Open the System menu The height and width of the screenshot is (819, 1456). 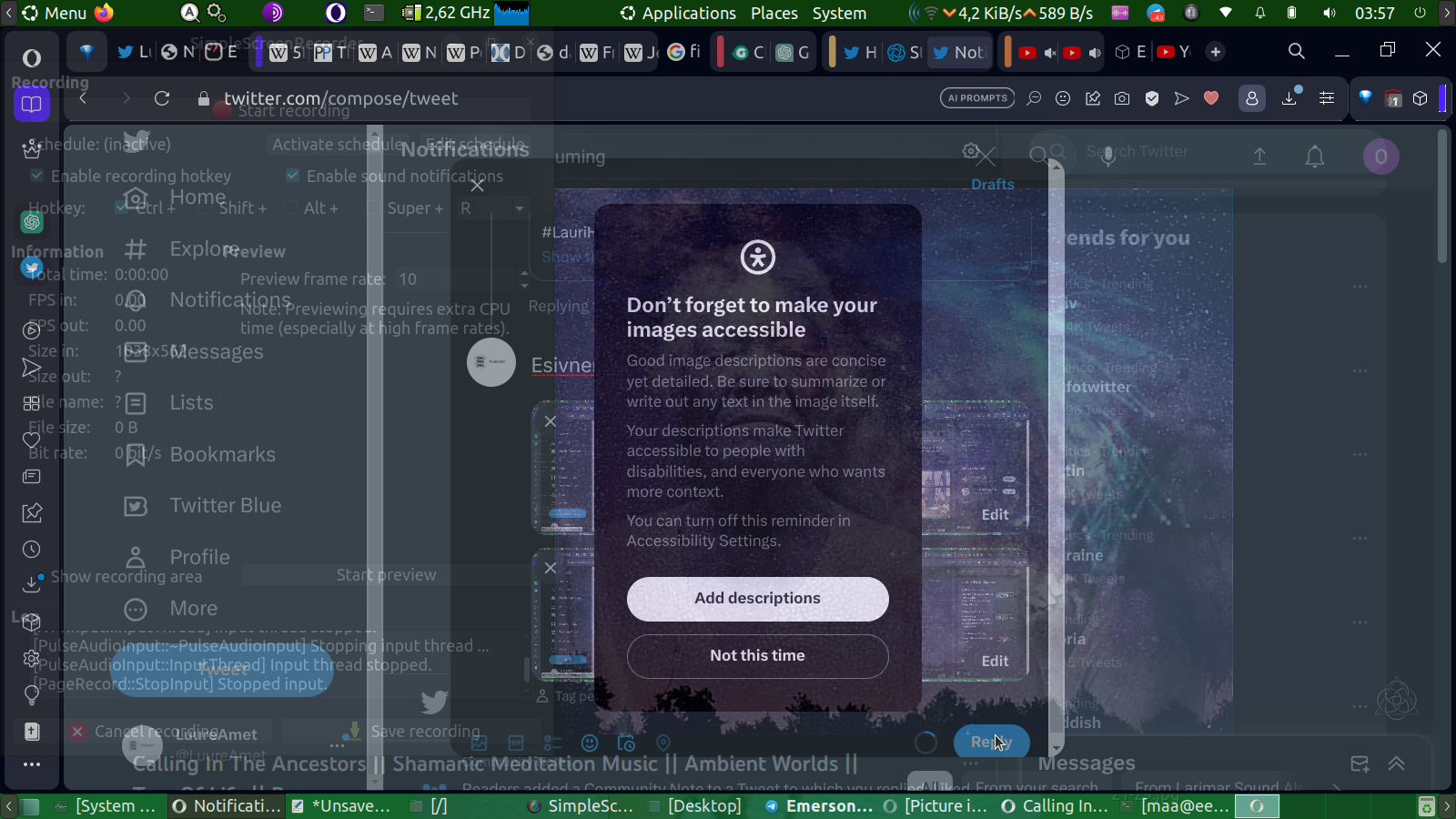pyautogui.click(x=839, y=13)
